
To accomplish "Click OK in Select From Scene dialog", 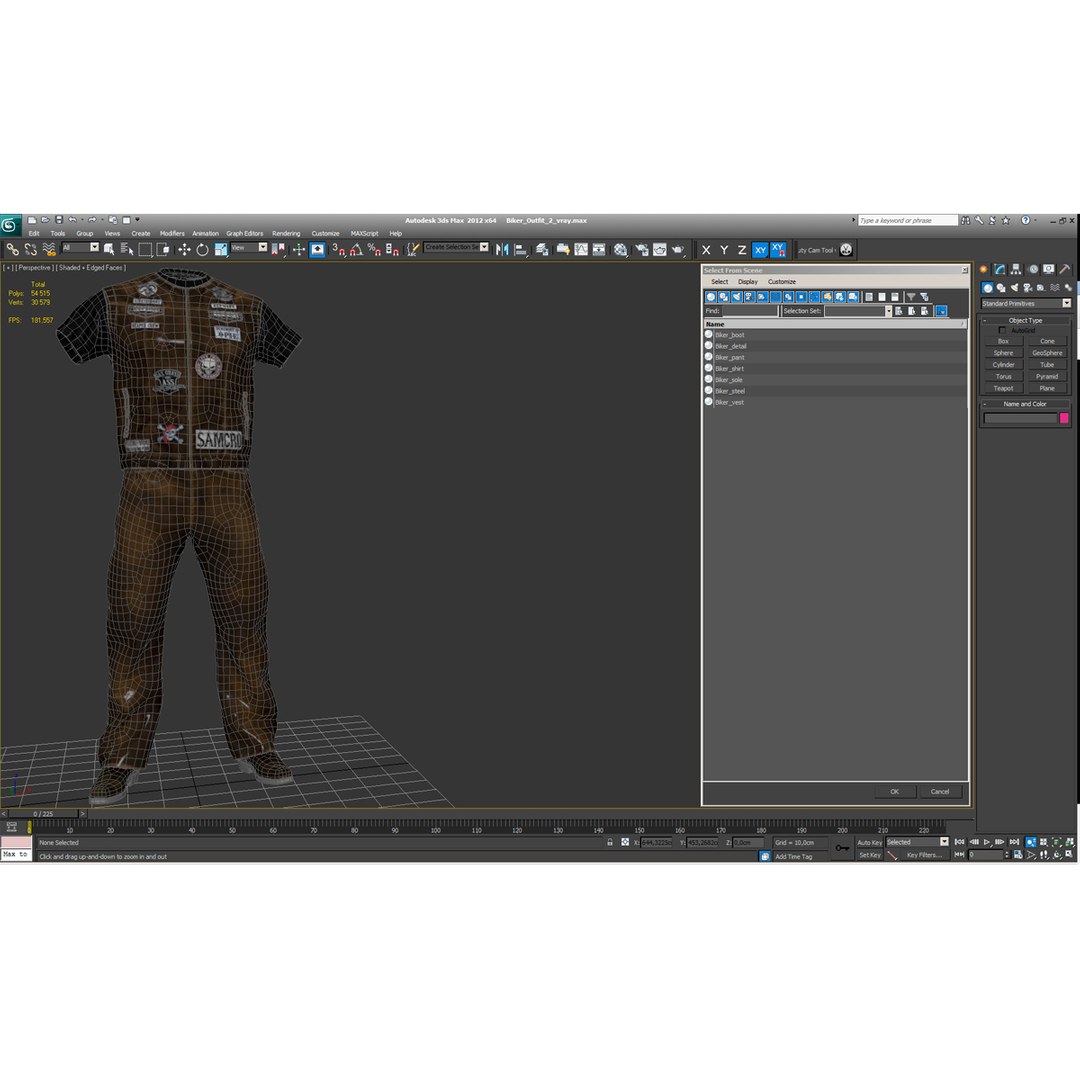I will pos(894,791).
